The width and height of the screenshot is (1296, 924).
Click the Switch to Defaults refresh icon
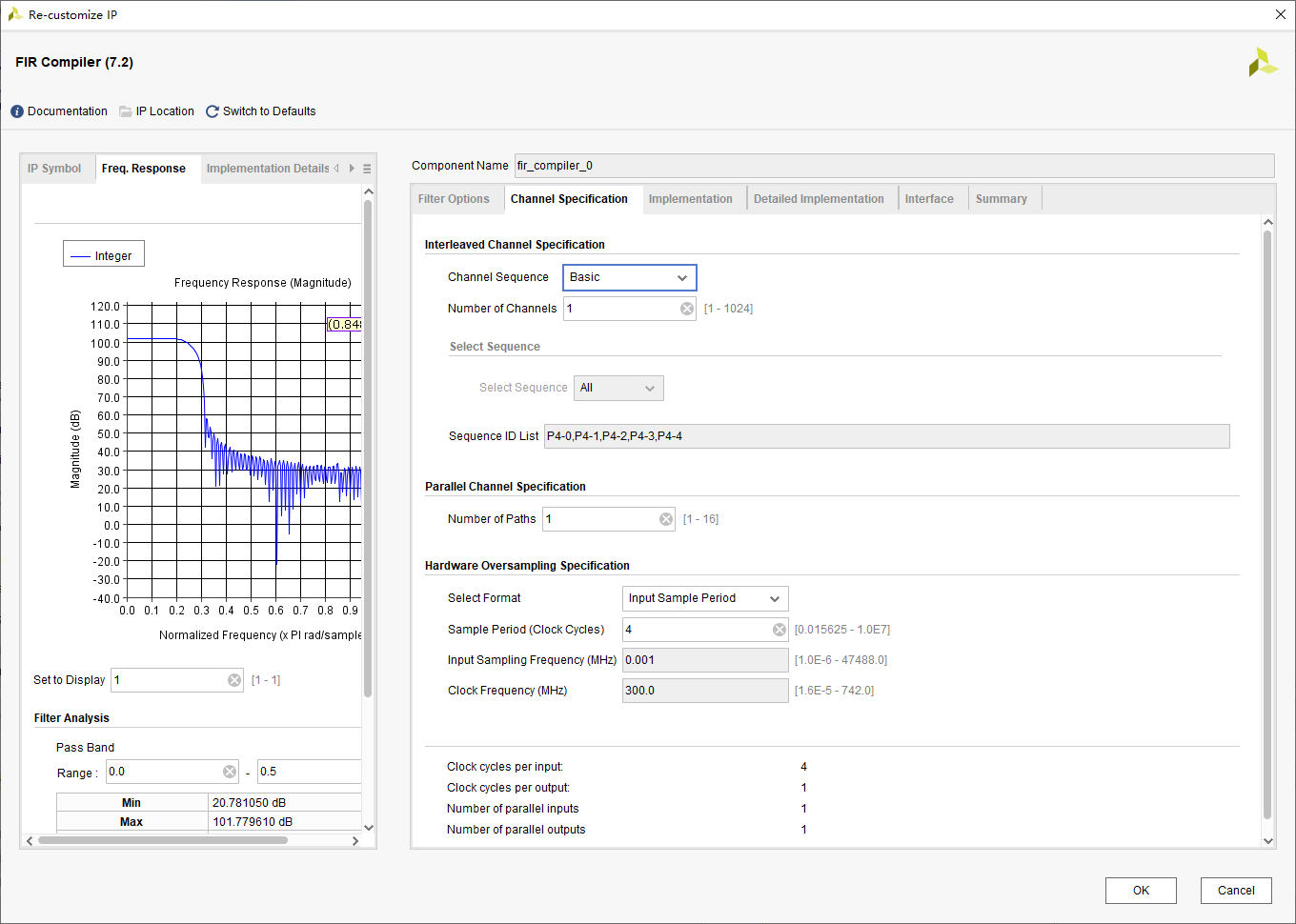213,111
